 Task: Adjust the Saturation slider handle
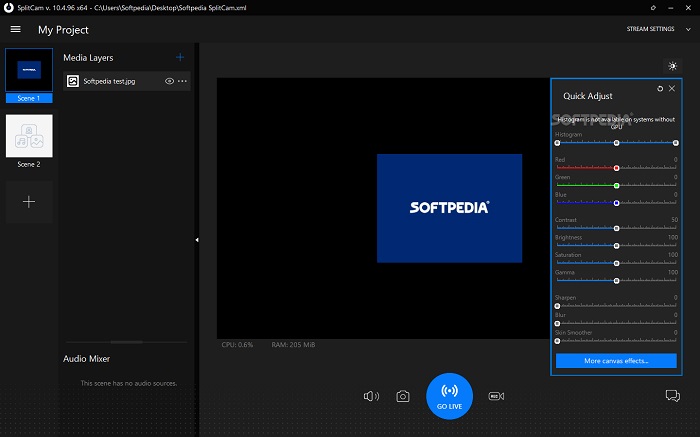coord(617,263)
